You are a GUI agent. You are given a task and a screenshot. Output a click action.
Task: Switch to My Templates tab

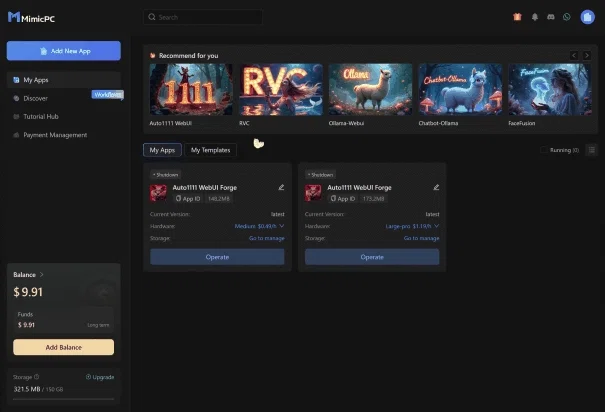(210, 150)
